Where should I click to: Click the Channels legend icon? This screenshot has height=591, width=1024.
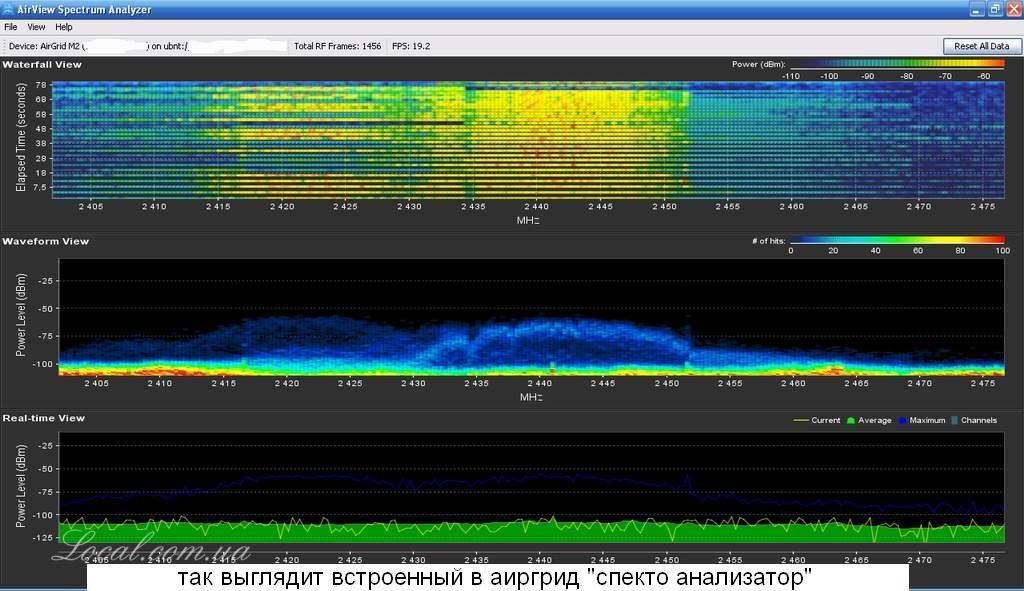point(954,420)
